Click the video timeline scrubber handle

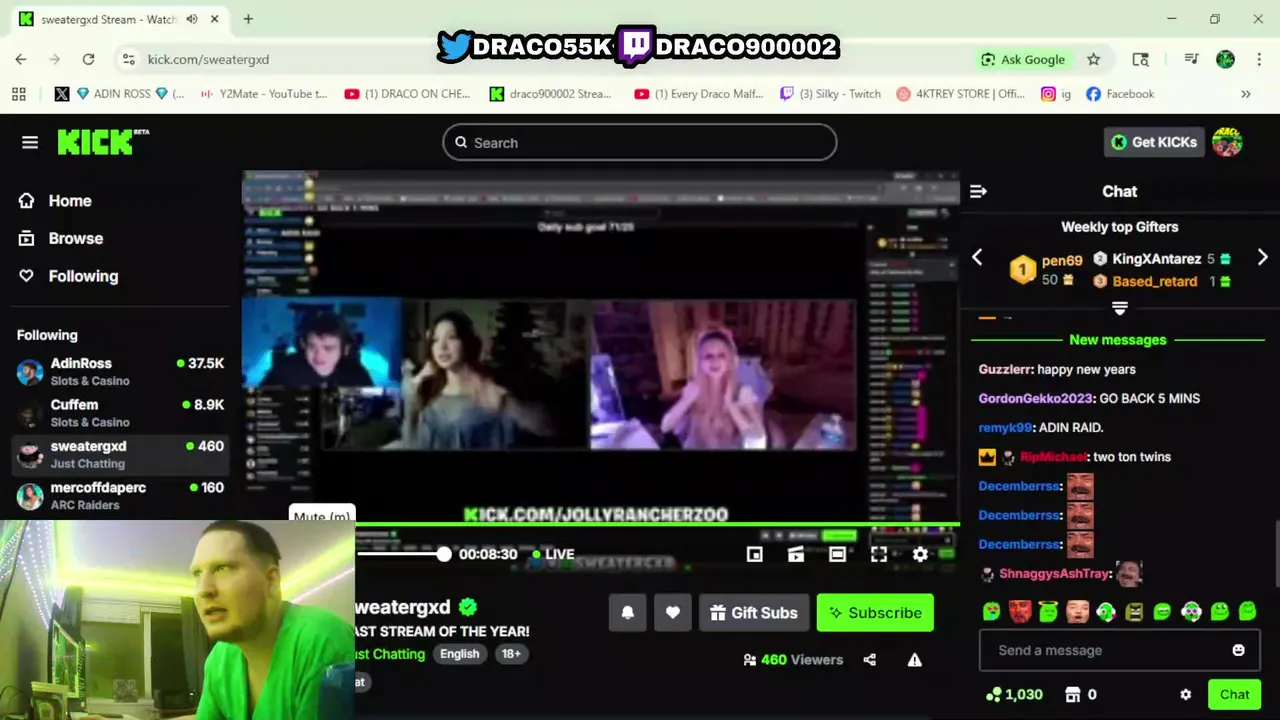pyautogui.click(x=444, y=554)
